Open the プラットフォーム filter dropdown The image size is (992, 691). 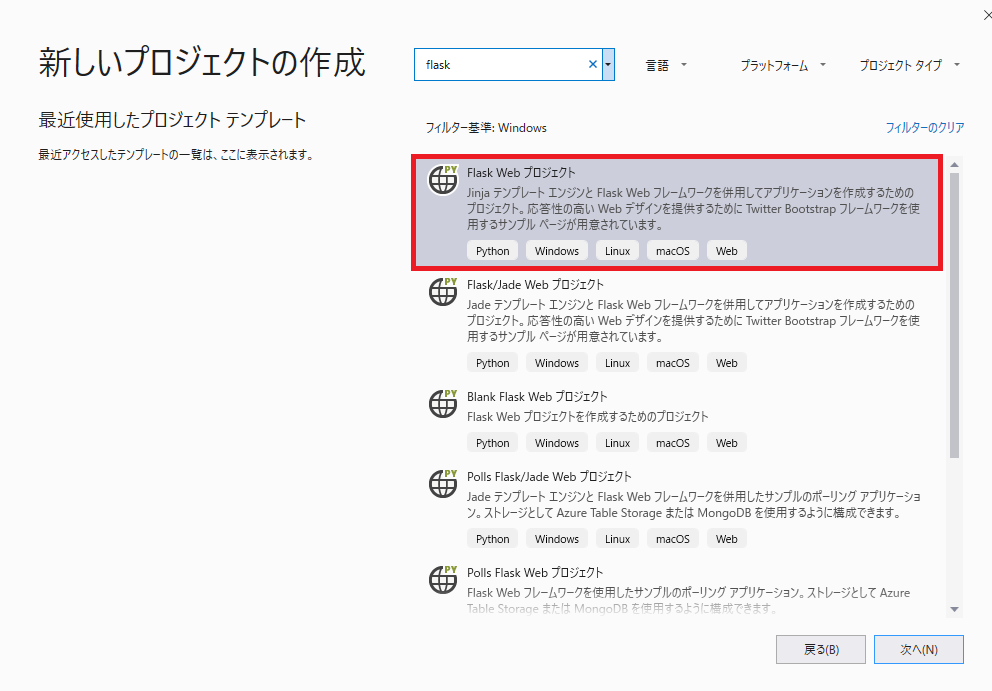click(x=783, y=65)
